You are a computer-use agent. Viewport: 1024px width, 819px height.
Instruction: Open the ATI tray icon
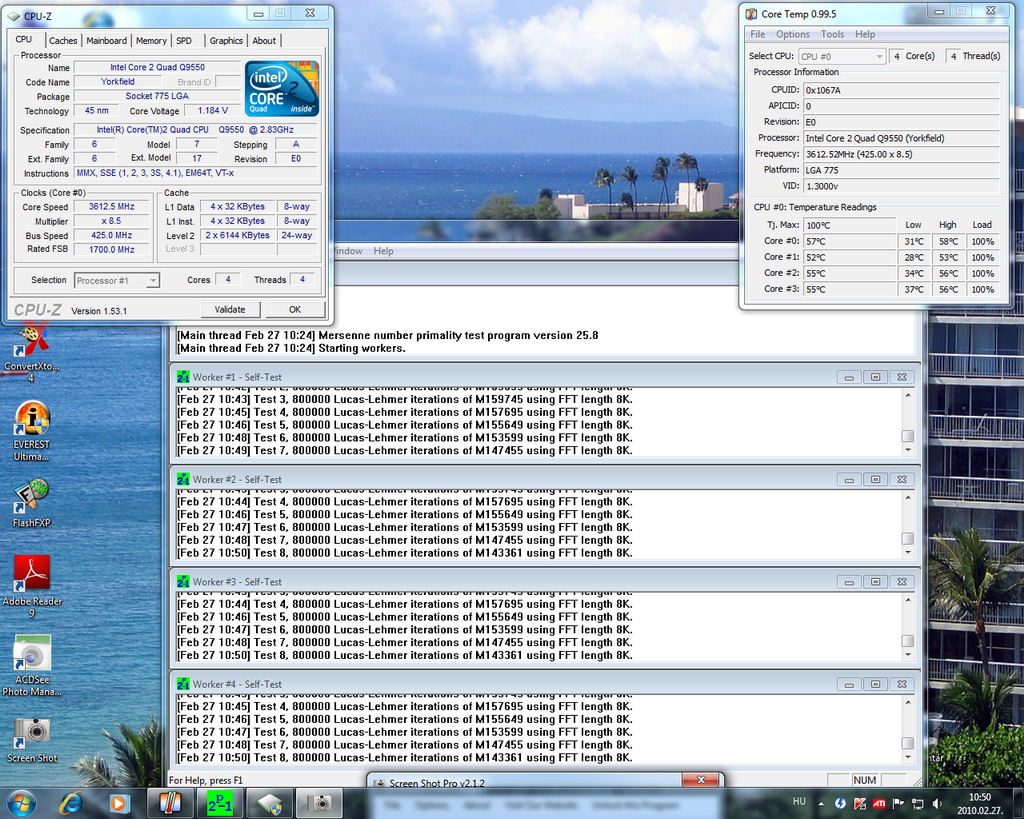click(x=879, y=803)
